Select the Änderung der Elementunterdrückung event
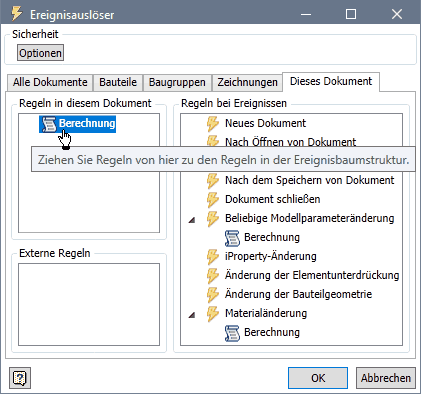 312,275
